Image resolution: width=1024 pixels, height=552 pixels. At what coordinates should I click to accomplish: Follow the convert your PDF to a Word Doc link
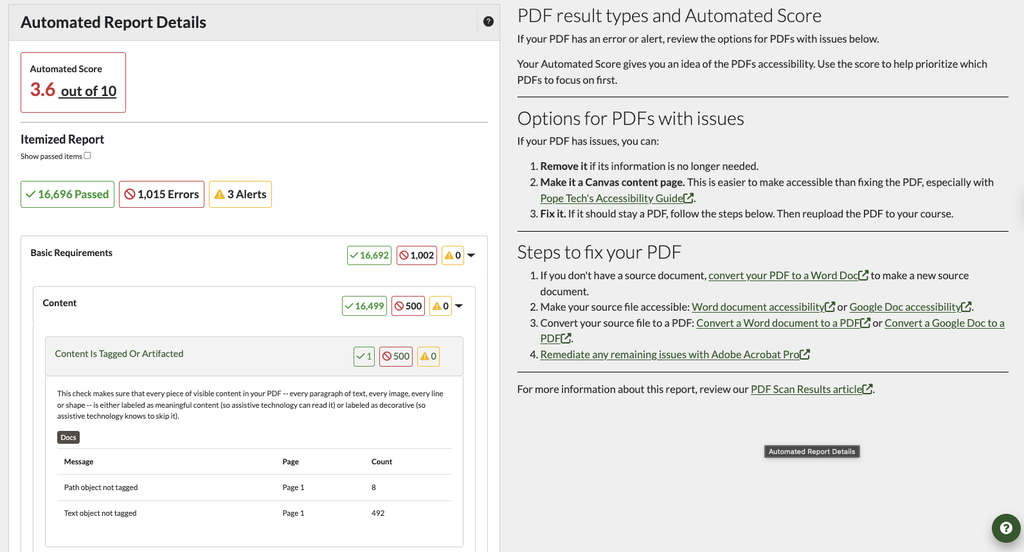coord(788,275)
